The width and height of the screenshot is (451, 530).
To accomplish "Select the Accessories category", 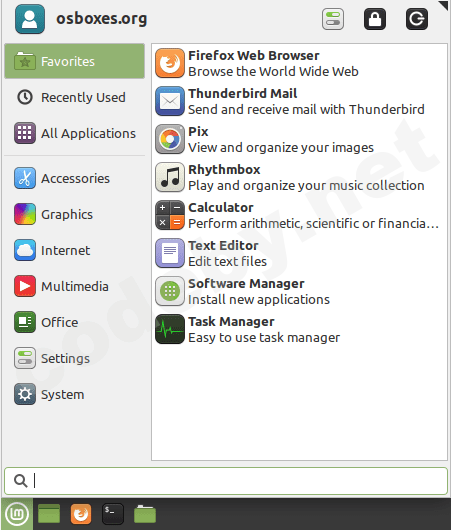I will coord(75,178).
